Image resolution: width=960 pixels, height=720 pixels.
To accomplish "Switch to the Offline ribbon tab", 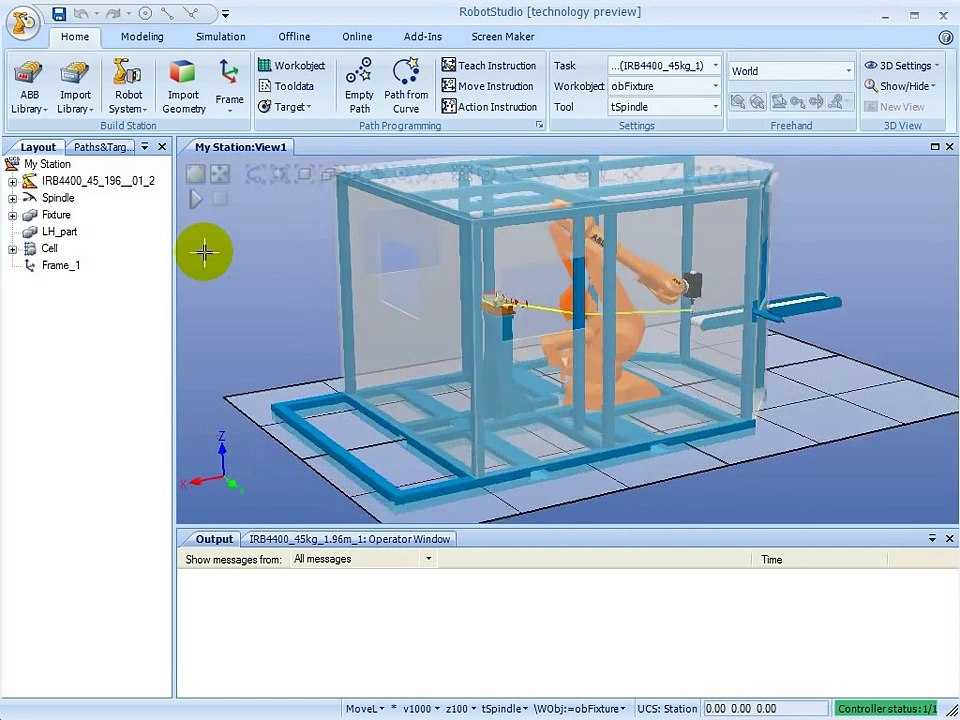I will [x=294, y=37].
